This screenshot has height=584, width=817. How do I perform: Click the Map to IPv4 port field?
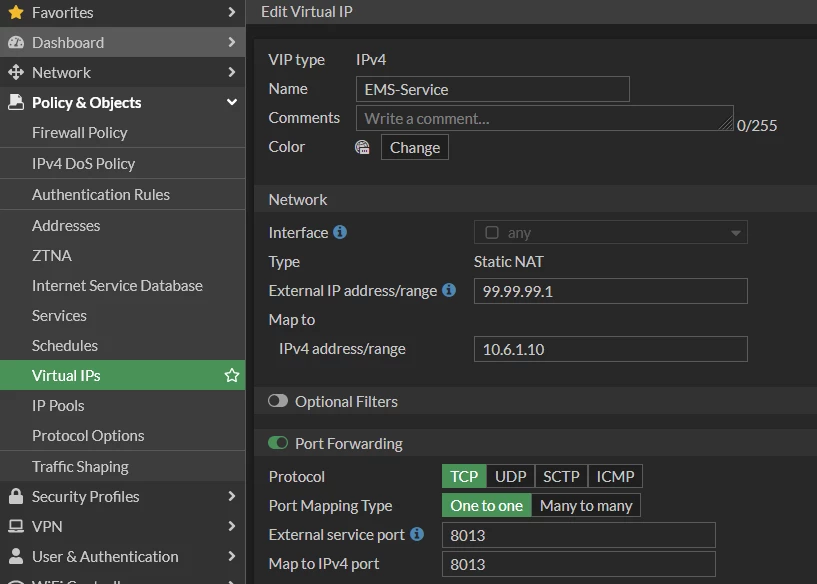pyautogui.click(x=578, y=564)
